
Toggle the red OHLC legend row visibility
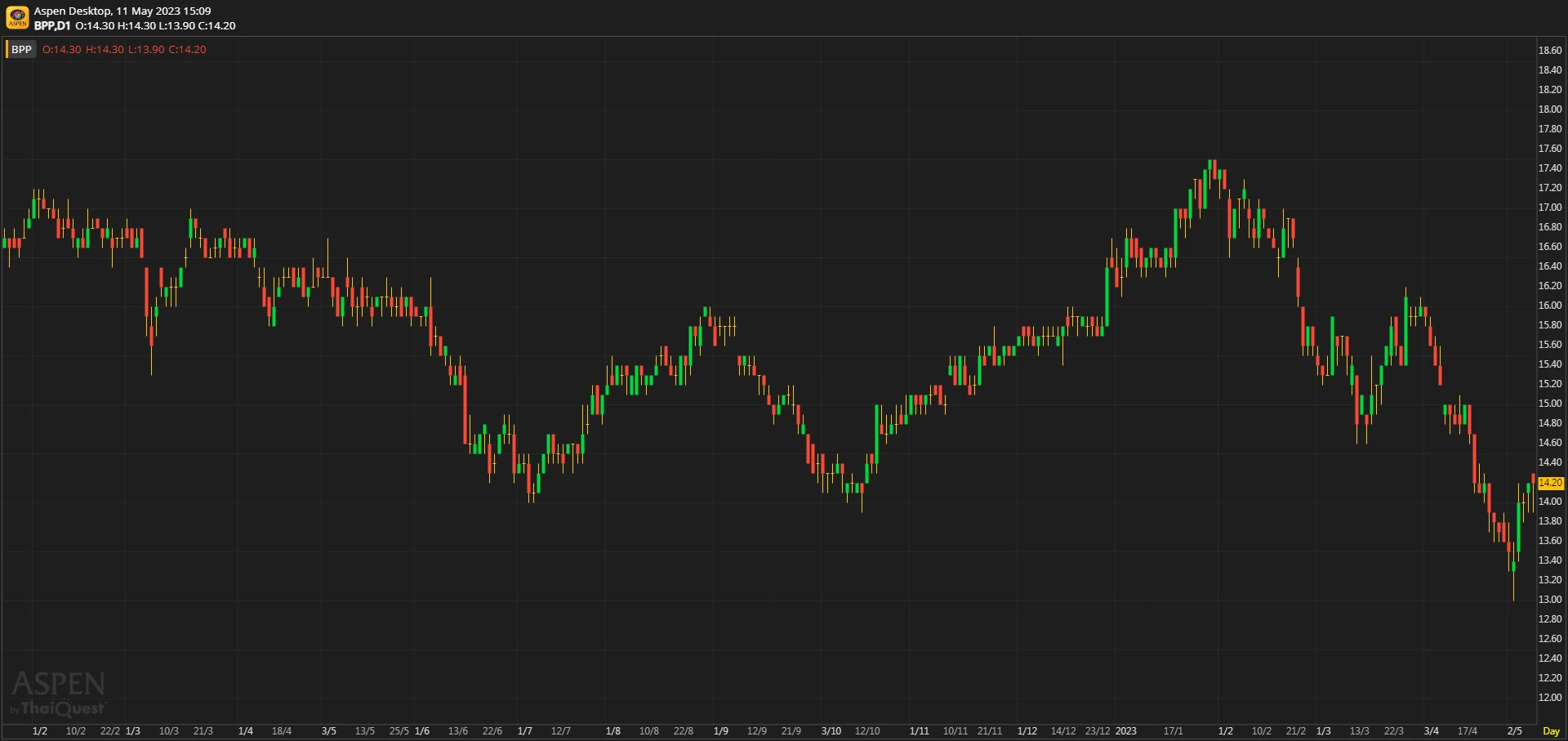point(122,49)
